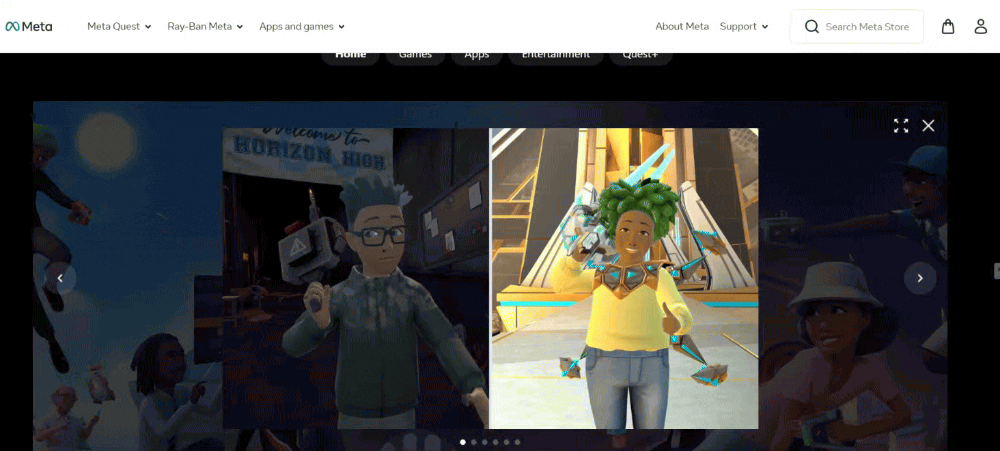Click the search magnifier icon
Image resolution: width=1000 pixels, height=451 pixels.
[x=811, y=27]
